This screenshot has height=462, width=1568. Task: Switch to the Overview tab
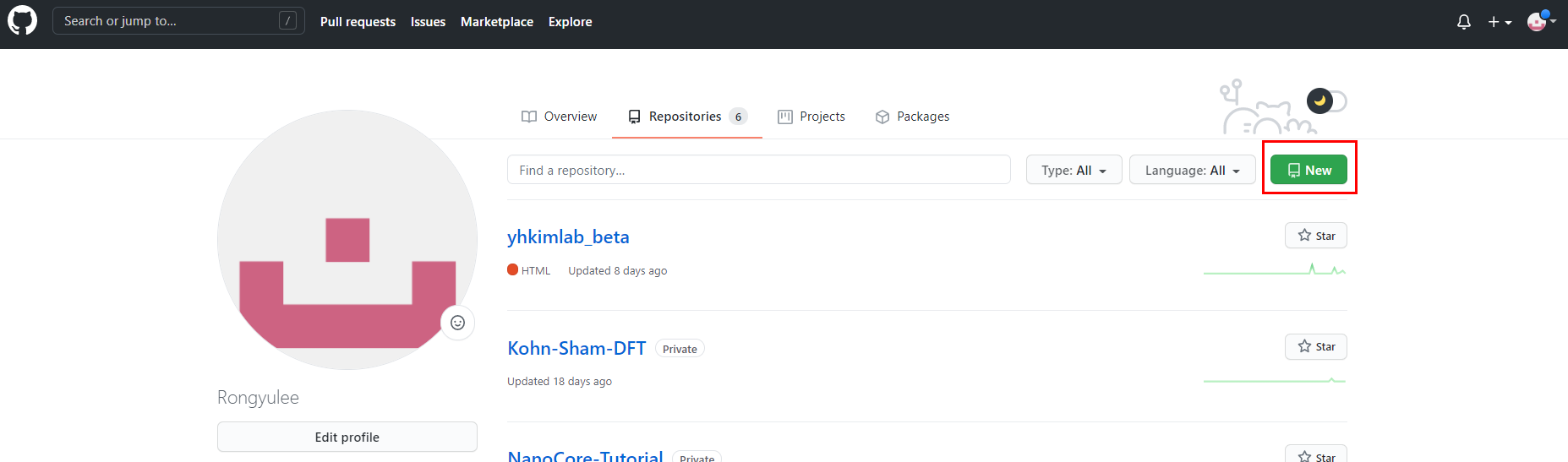[559, 117]
